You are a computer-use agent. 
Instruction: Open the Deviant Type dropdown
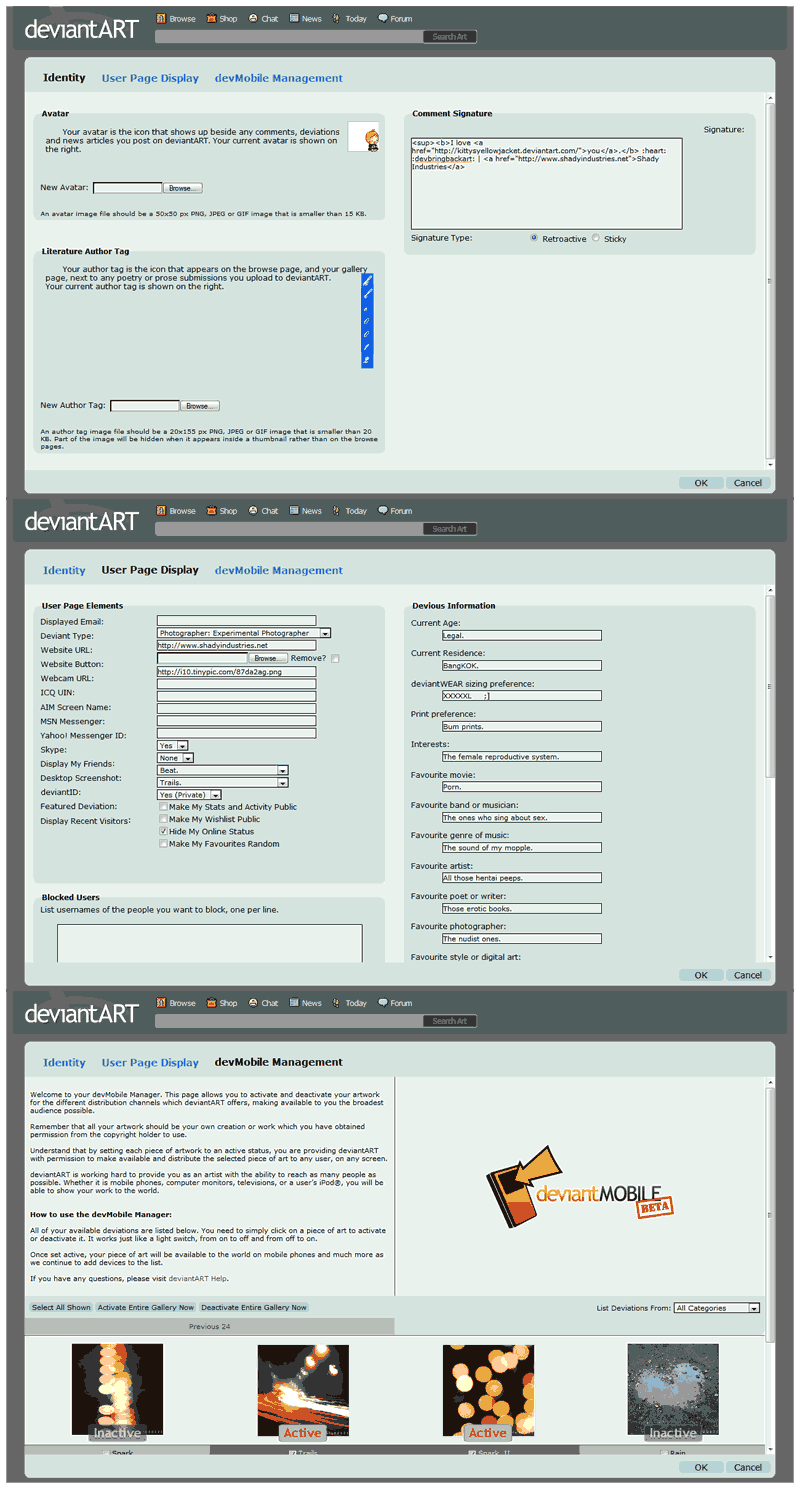[325, 633]
